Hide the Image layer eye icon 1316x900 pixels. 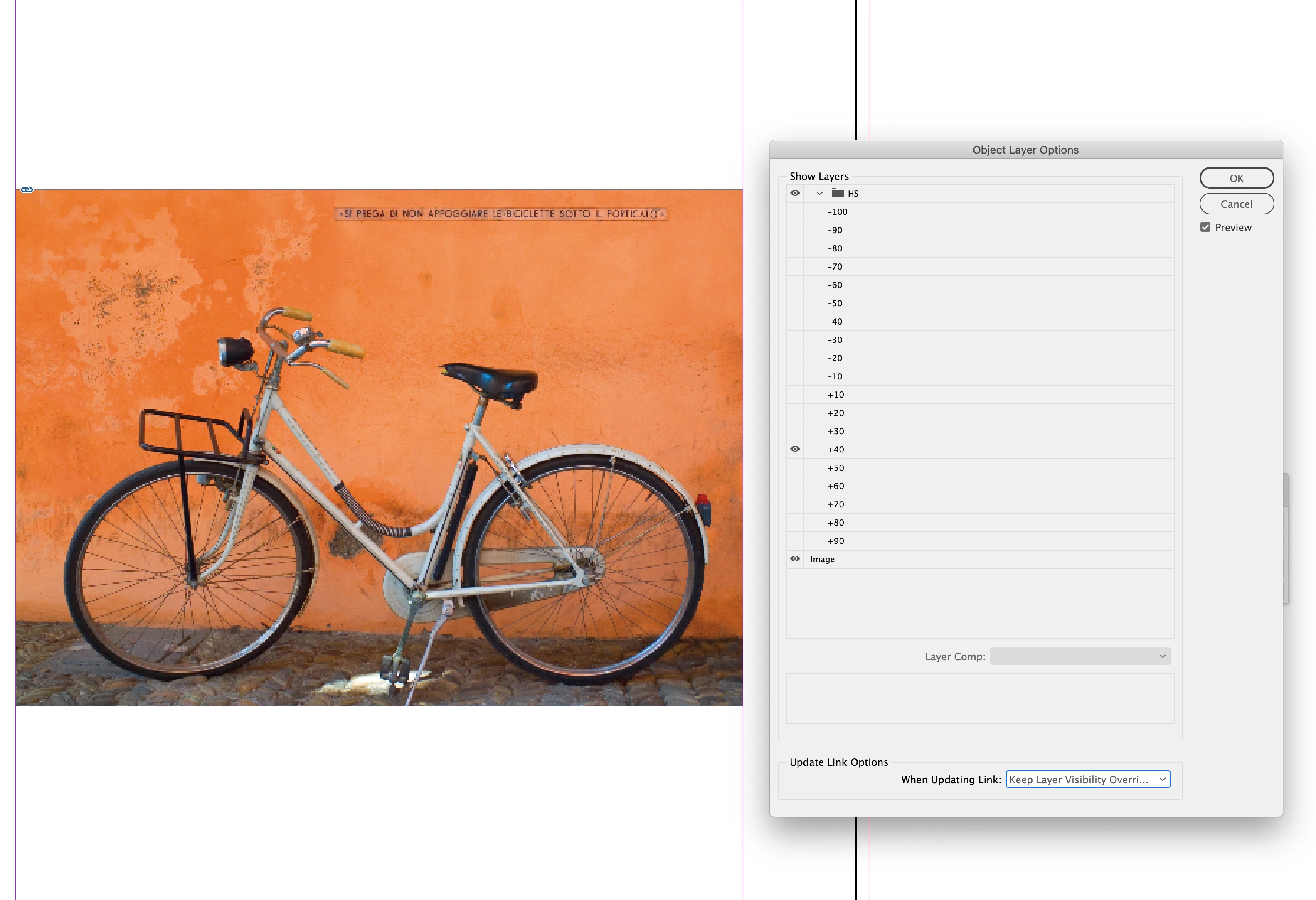pos(795,559)
